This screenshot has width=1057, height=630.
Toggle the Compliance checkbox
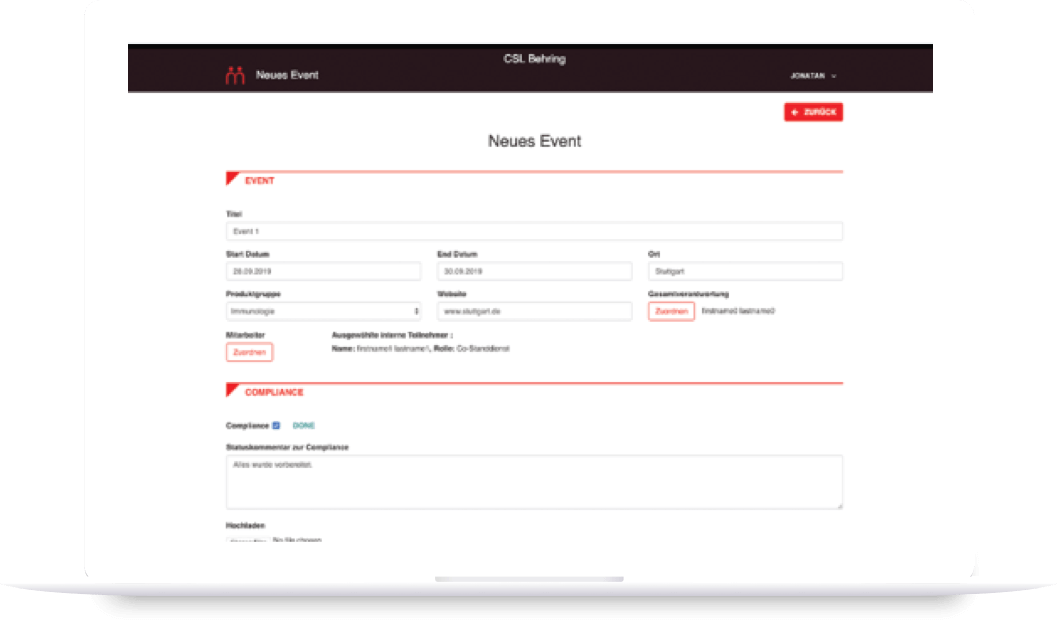[276, 425]
